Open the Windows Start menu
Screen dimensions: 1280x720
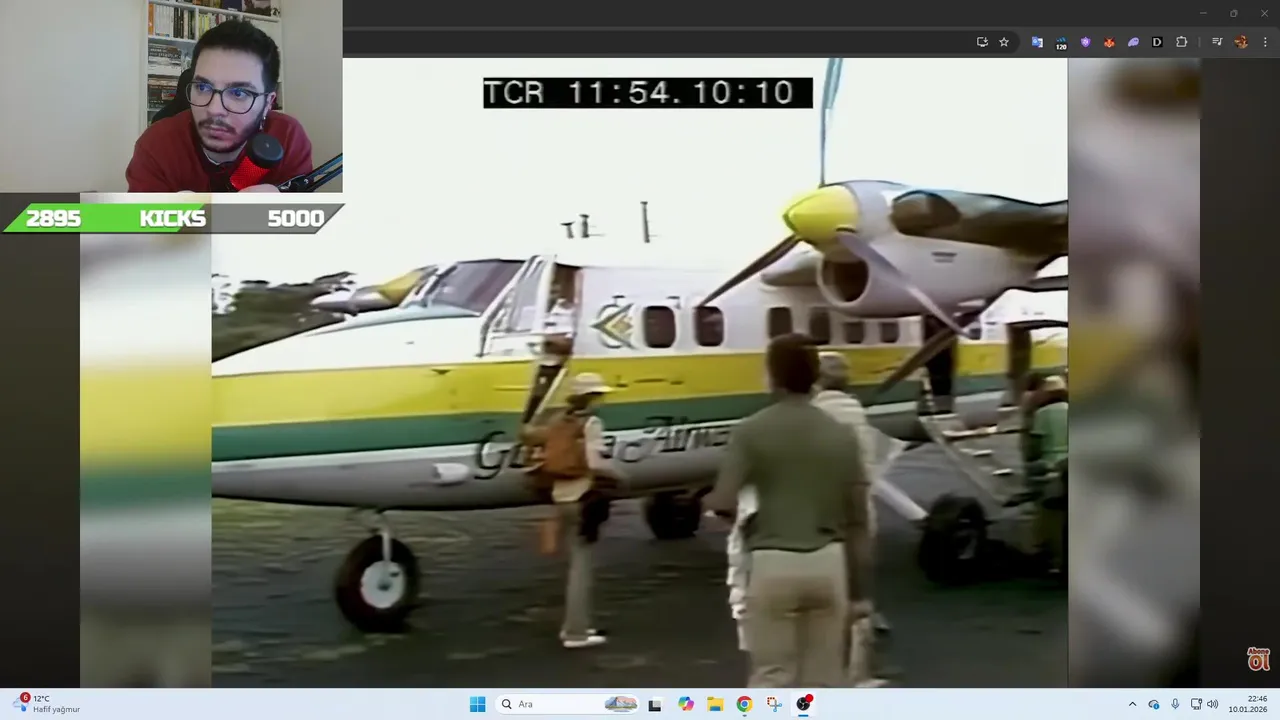pos(477,704)
